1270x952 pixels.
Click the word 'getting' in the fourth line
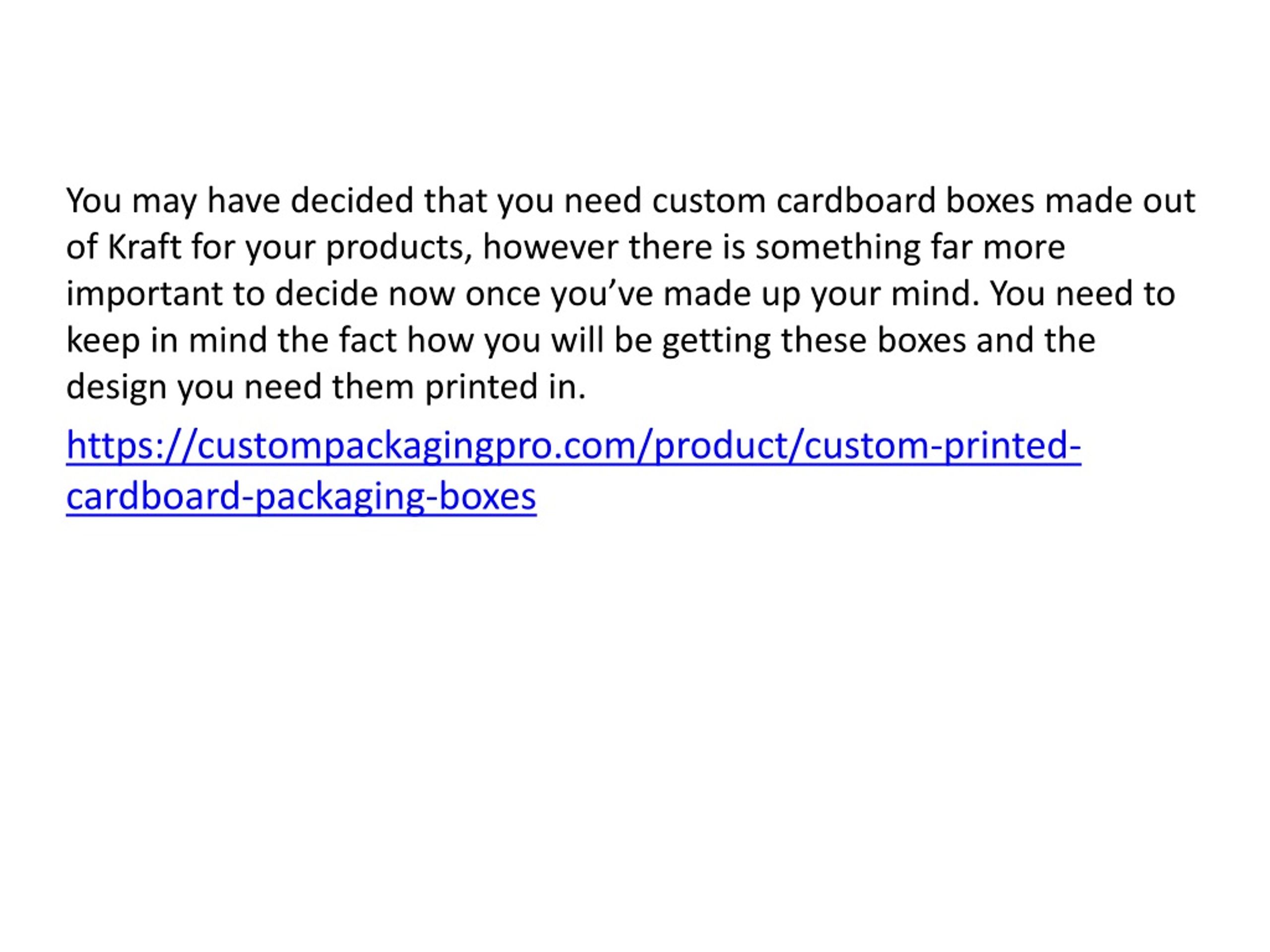(x=716, y=341)
